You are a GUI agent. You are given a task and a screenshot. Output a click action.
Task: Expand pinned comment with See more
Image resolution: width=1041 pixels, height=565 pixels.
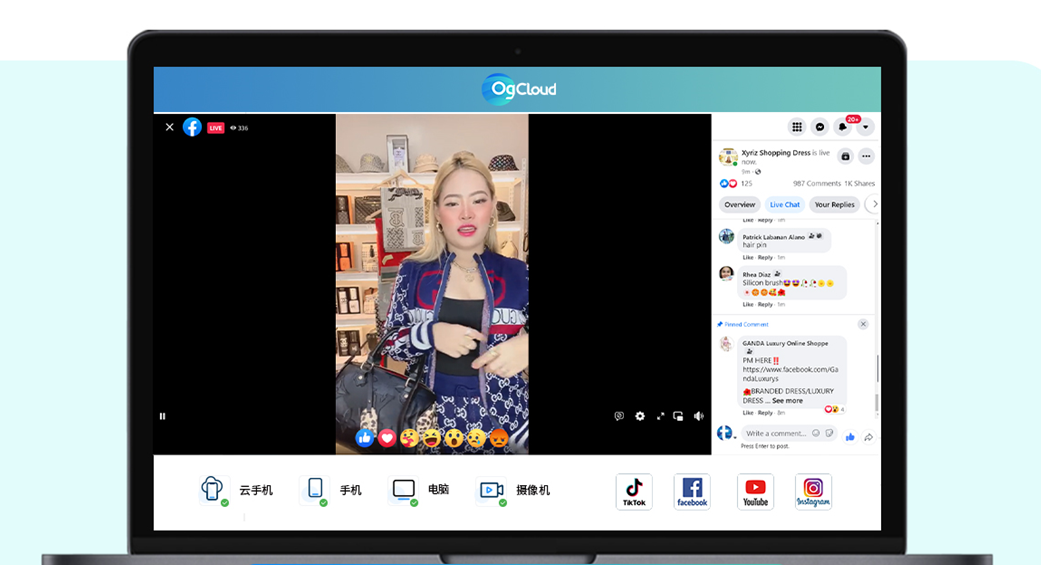click(787, 400)
